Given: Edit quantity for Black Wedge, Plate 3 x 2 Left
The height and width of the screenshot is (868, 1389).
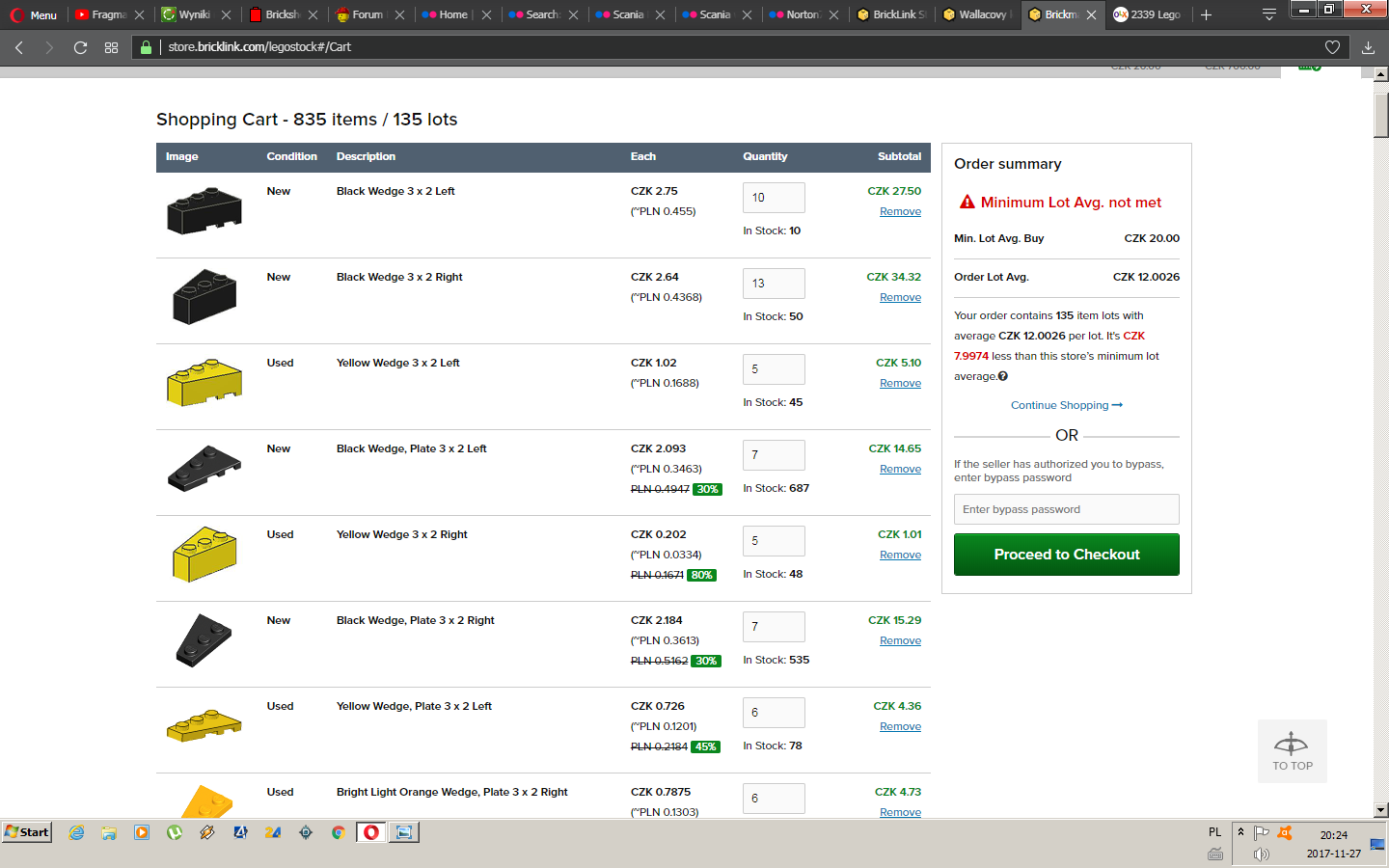Looking at the screenshot, I should (774, 455).
